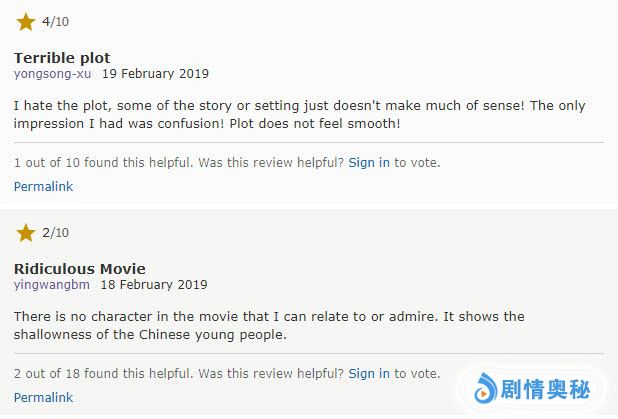This screenshot has height=419, width=618.
Task: Click the gold star beside 2/10 rating
Action: pyautogui.click(x=25, y=232)
